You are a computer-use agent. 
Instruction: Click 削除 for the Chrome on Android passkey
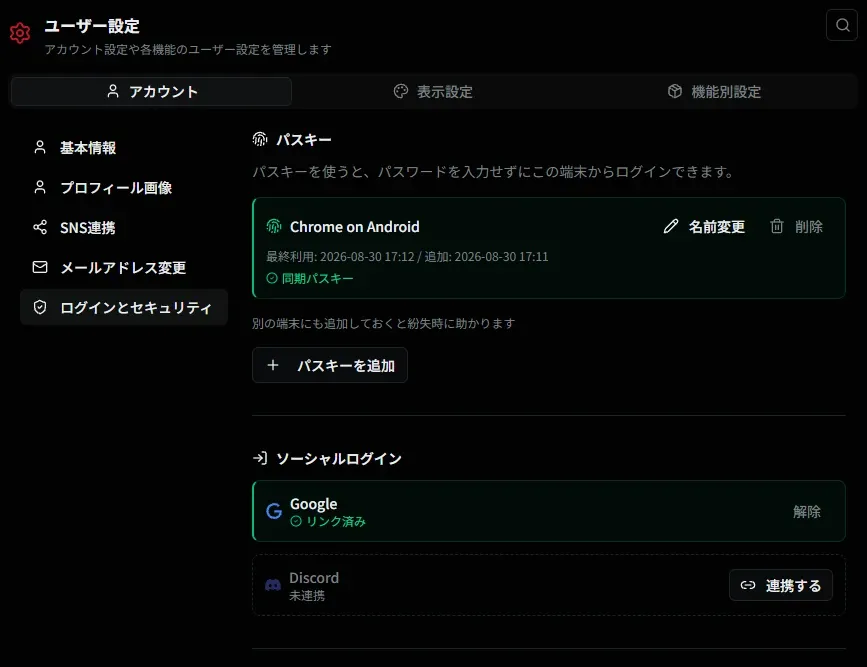click(796, 226)
